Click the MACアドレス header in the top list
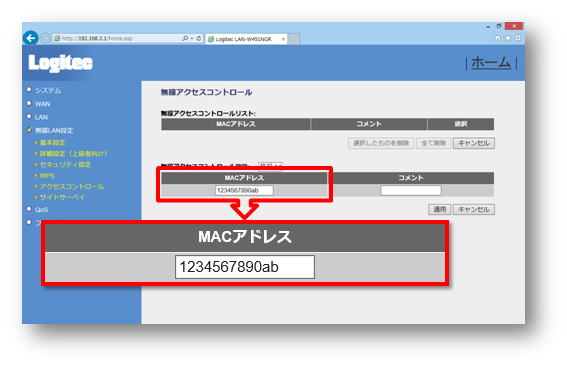 pos(236,124)
